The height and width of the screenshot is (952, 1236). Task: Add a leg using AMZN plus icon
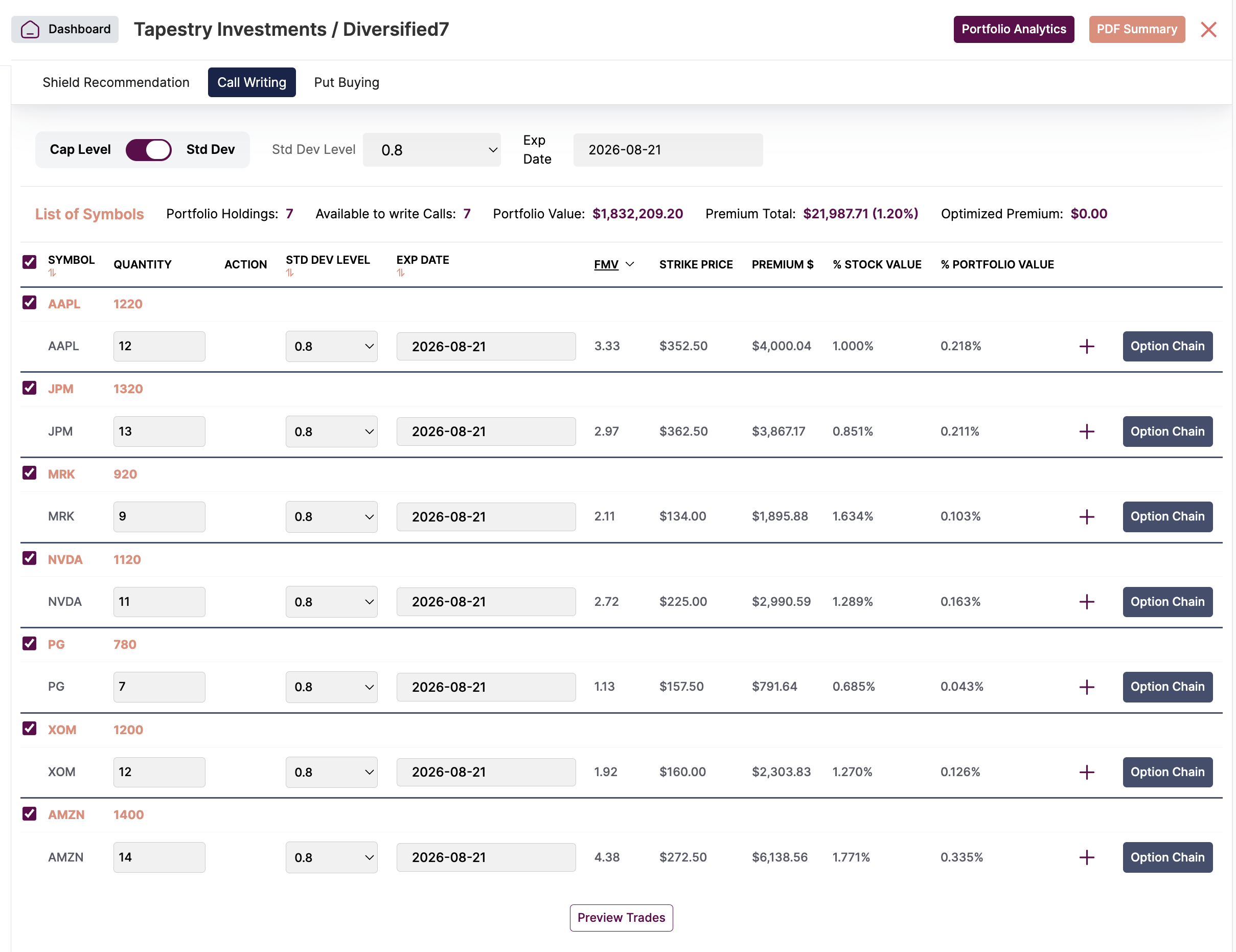1086,857
